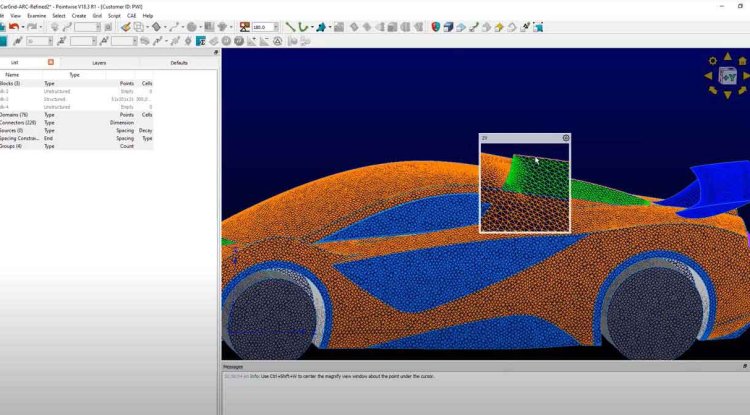Click the gray diamond icon after paintbrush group
This screenshot has width=750, height=415.
(156, 27)
